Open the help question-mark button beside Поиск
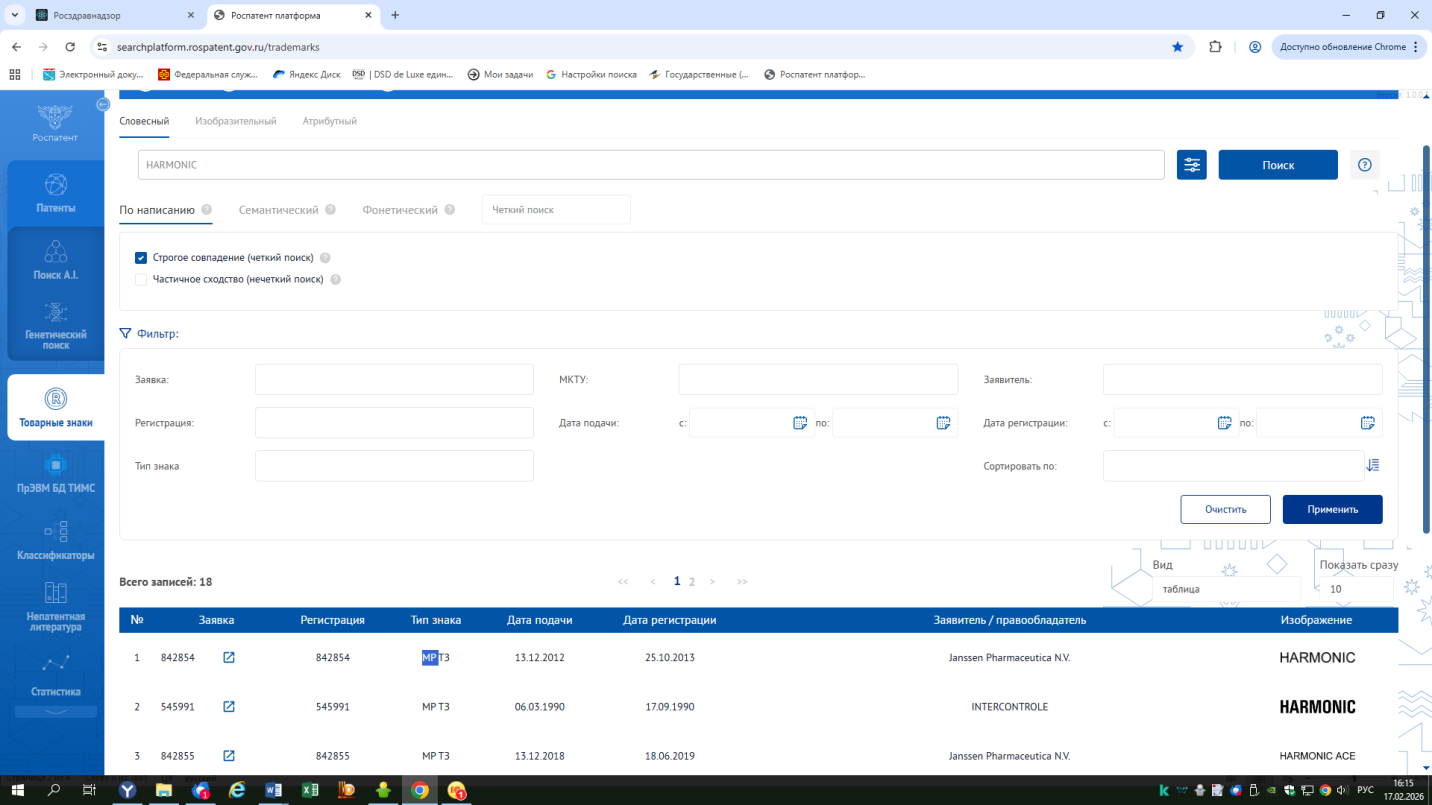1432x805 pixels. [x=1365, y=165]
